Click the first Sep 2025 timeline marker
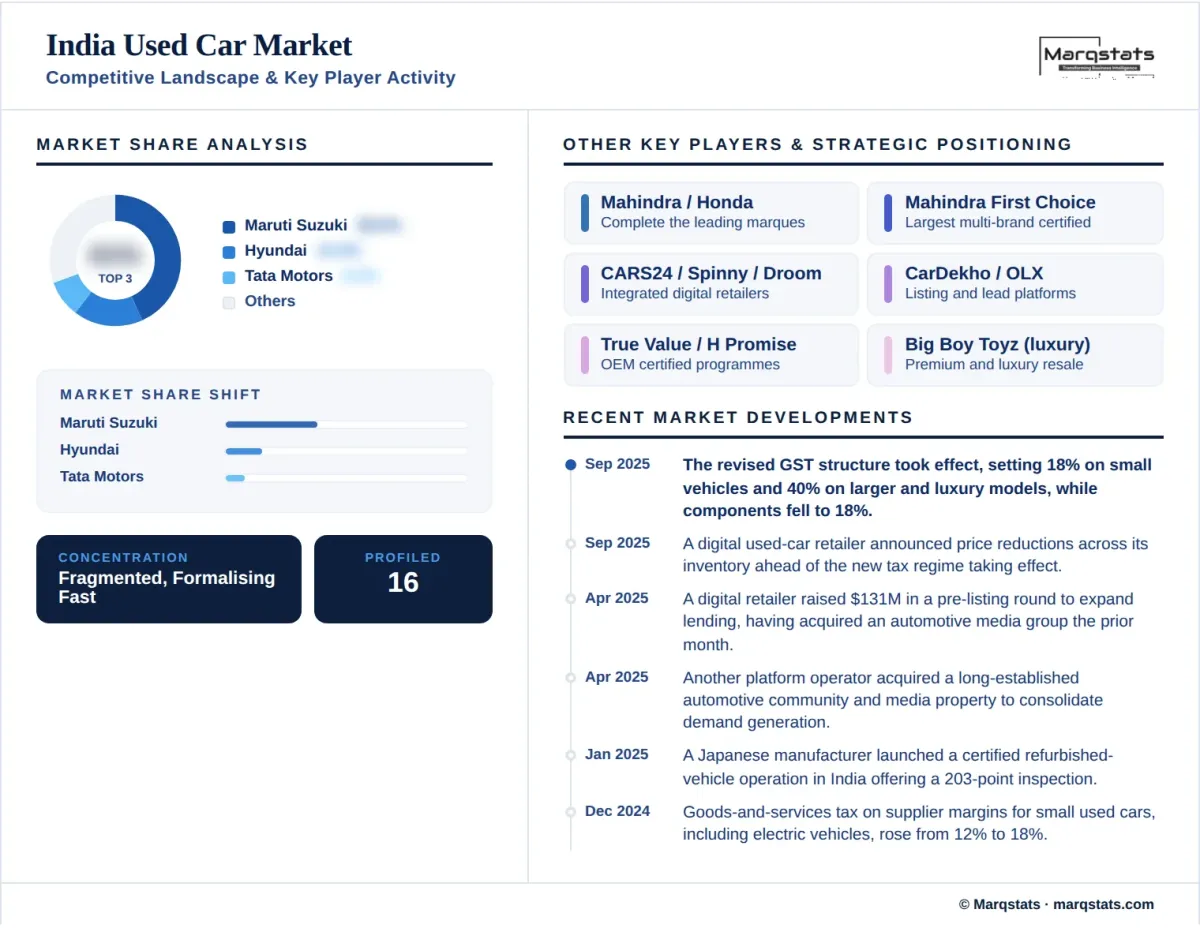1200x928 pixels. click(x=571, y=465)
